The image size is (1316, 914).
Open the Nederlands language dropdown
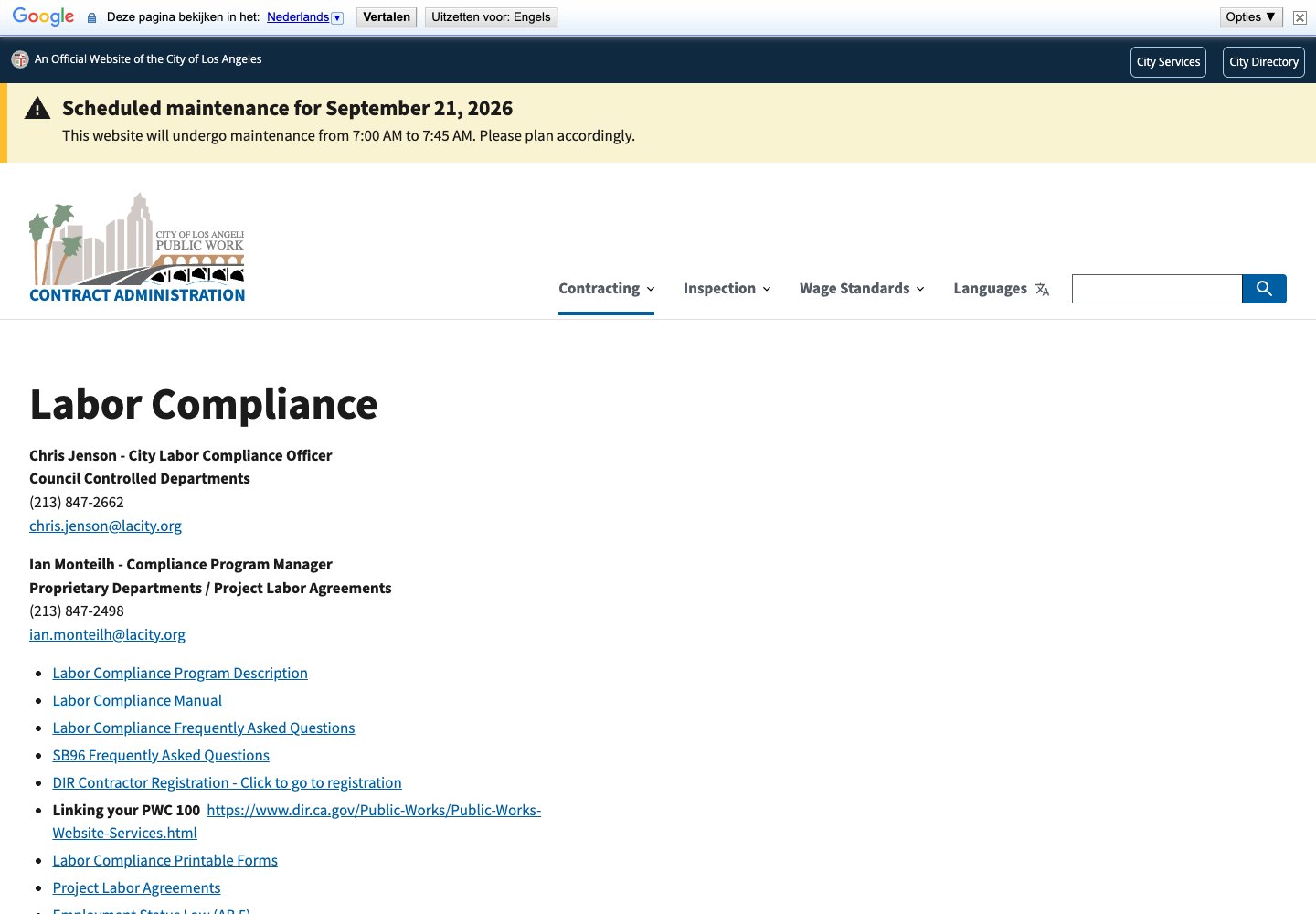(305, 17)
